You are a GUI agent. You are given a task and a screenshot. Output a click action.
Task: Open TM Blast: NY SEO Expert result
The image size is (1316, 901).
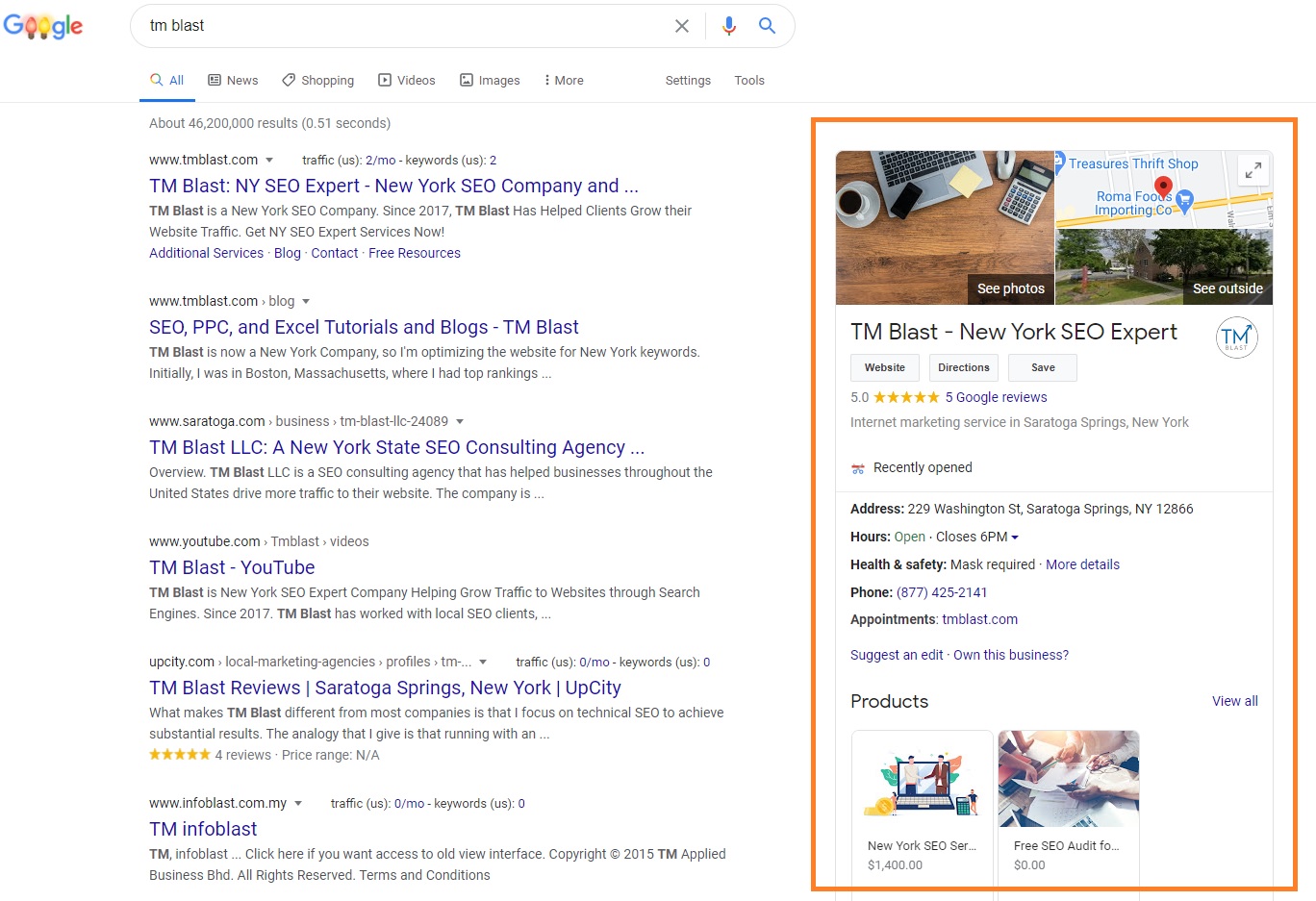click(x=393, y=186)
